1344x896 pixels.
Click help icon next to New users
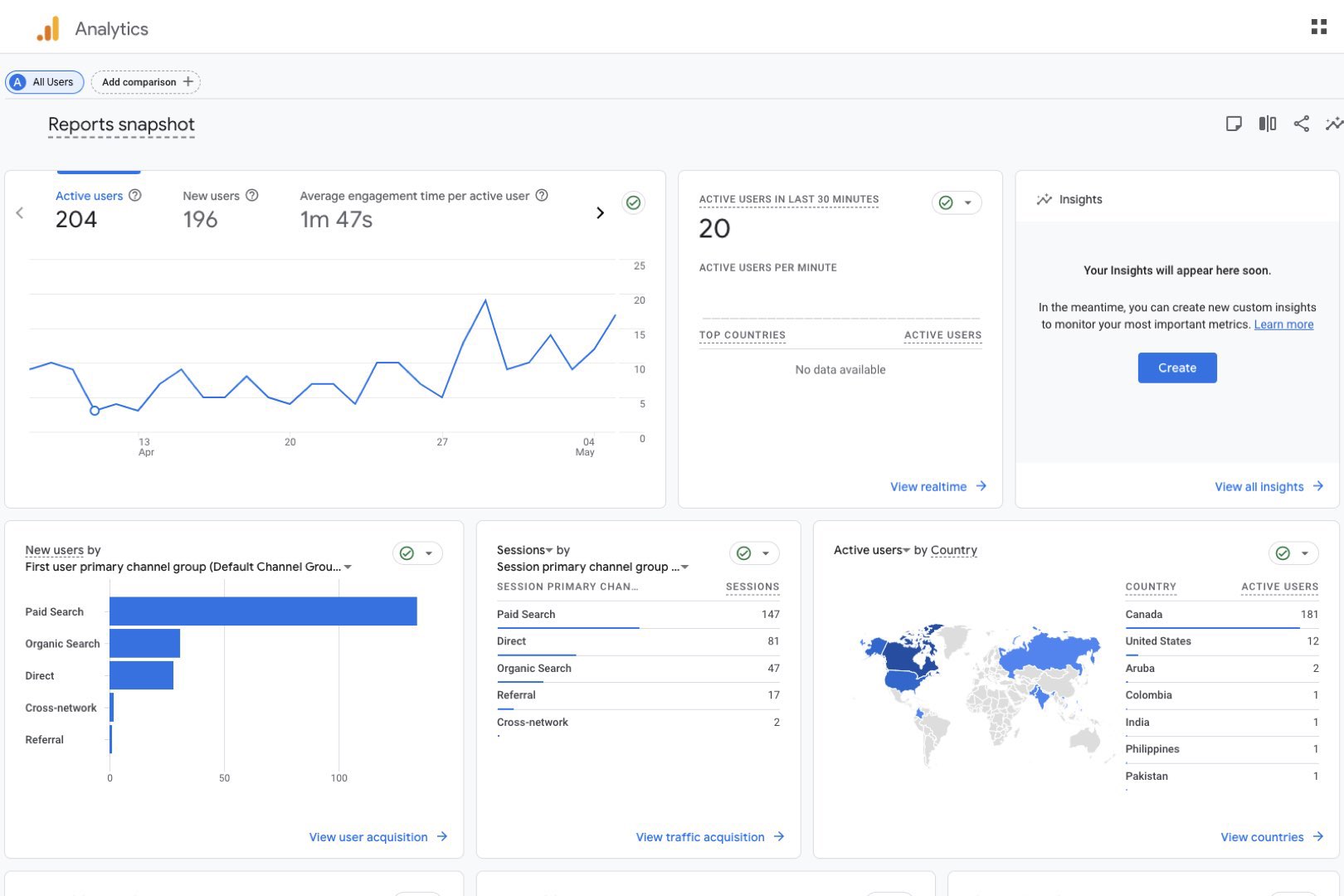252,195
